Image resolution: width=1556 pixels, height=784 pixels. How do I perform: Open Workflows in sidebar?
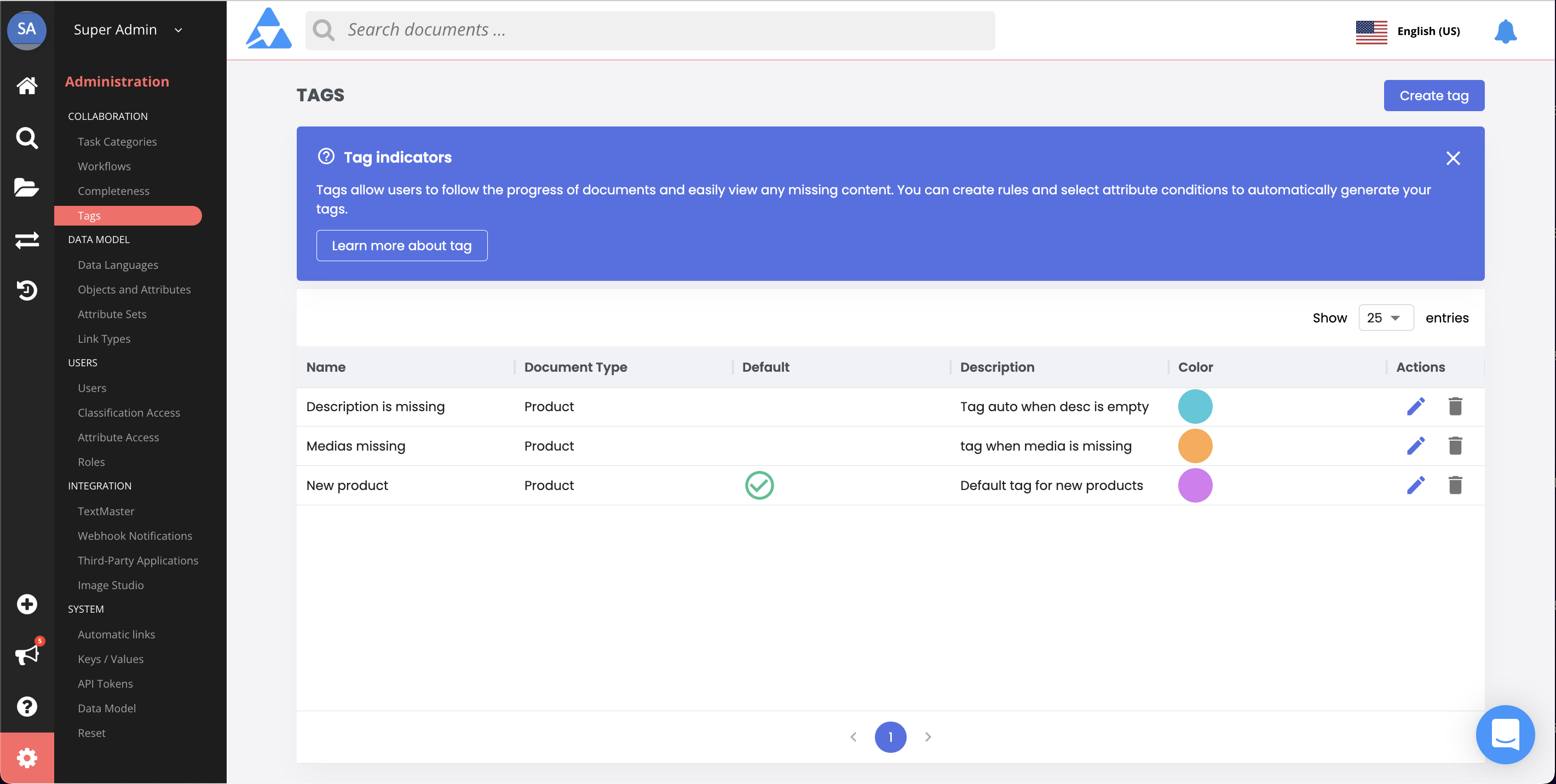tap(104, 166)
